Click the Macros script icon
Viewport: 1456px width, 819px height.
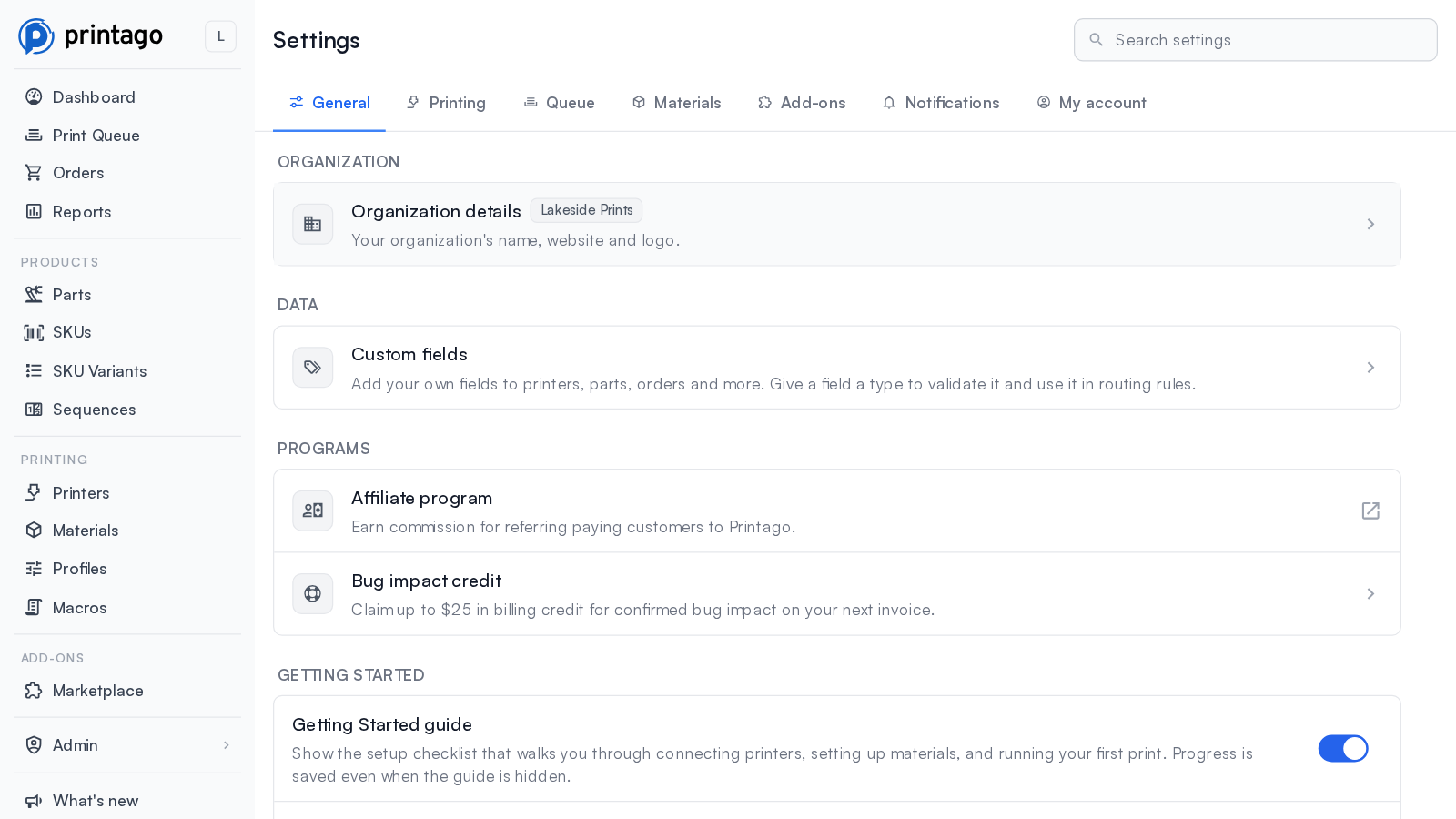point(34,608)
